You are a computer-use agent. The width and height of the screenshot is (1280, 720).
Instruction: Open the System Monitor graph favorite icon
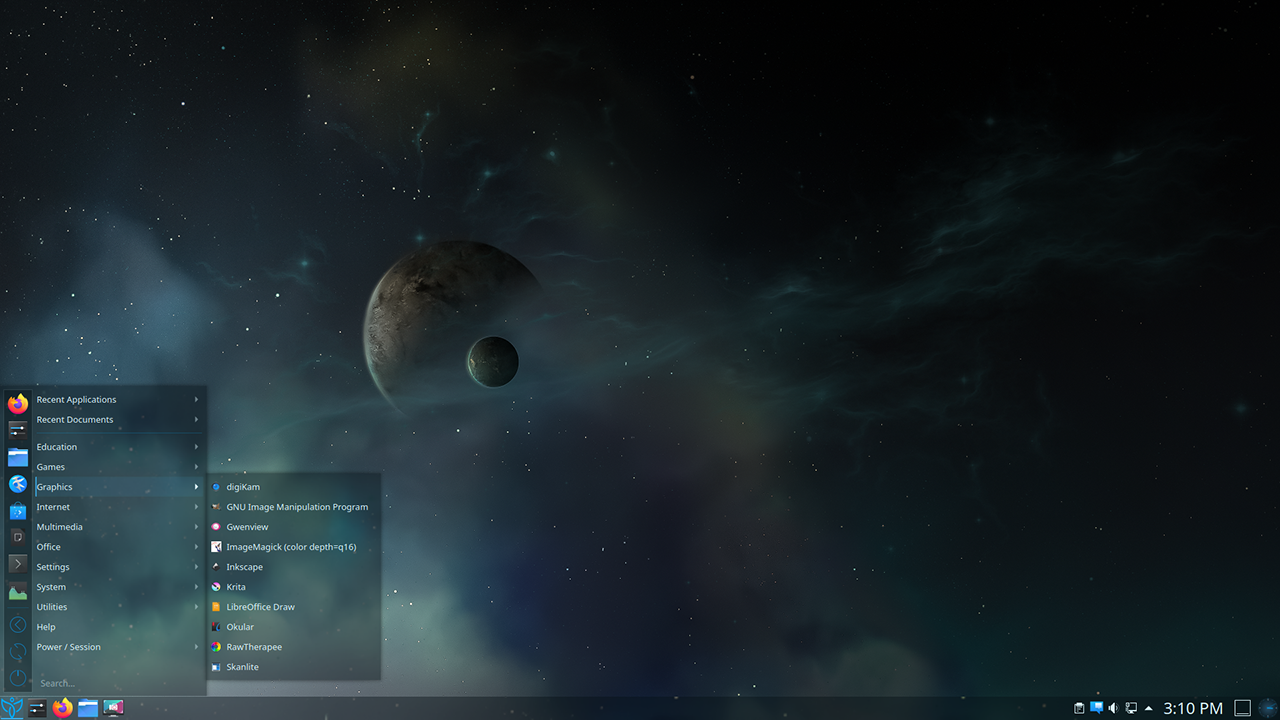(18, 592)
